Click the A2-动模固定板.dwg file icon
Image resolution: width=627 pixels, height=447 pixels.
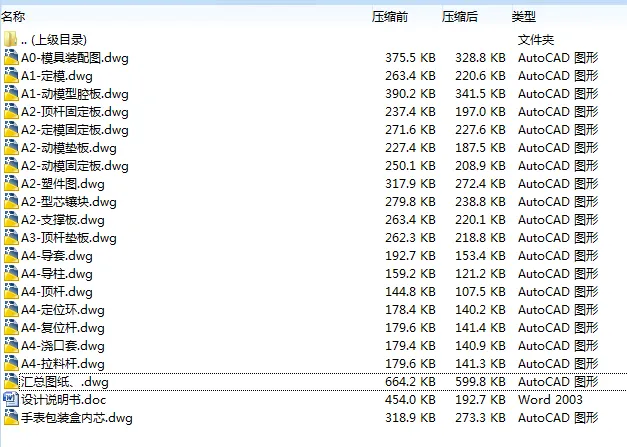(x=11, y=166)
